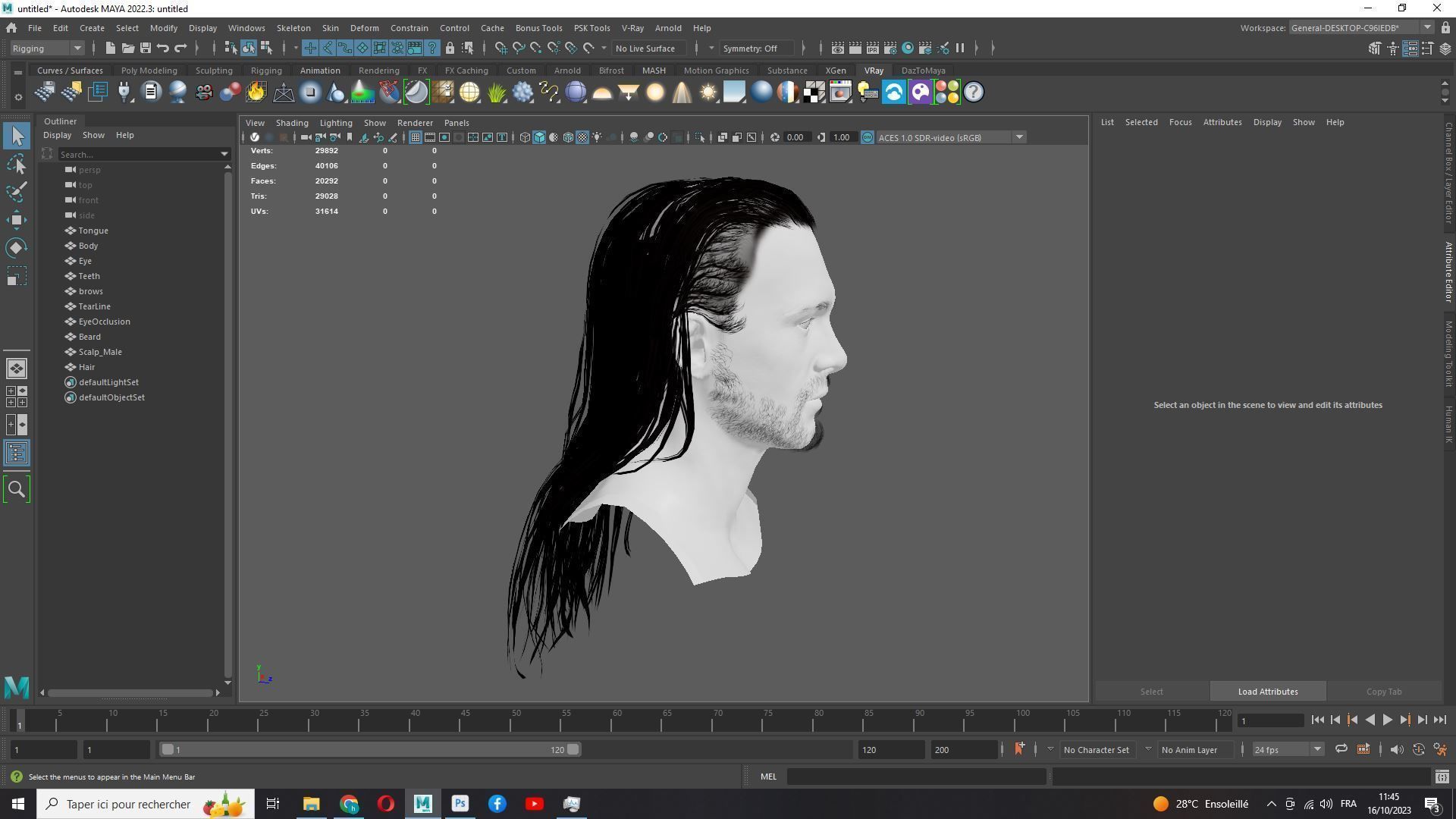
Task: Open the Deform menu
Action: 364,28
